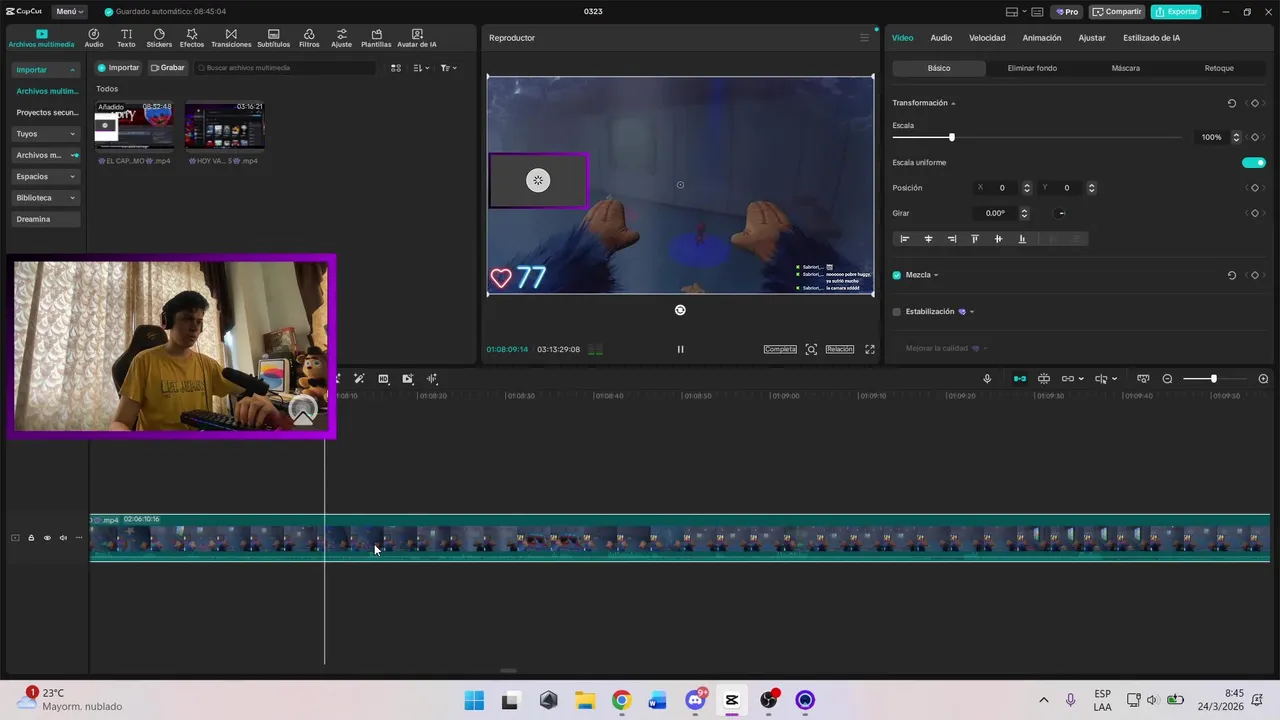Align clip to bottom edge
The height and width of the screenshot is (720, 1280).
(1022, 239)
